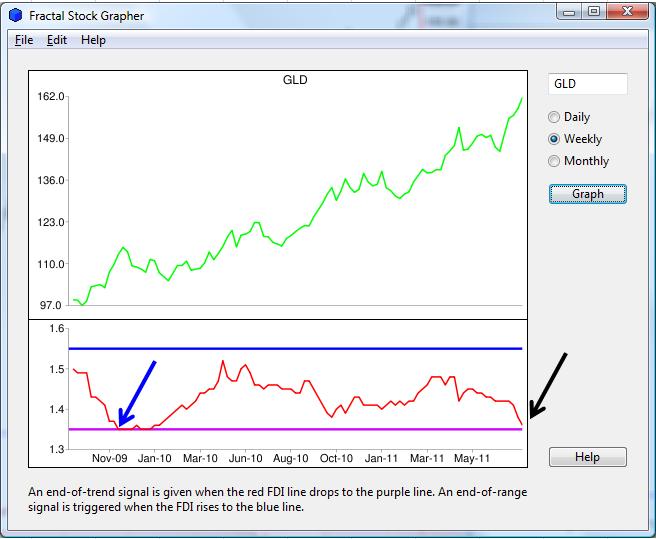The height and width of the screenshot is (539, 656).
Task: Select the Daily interval radio button
Action: pyautogui.click(x=554, y=117)
